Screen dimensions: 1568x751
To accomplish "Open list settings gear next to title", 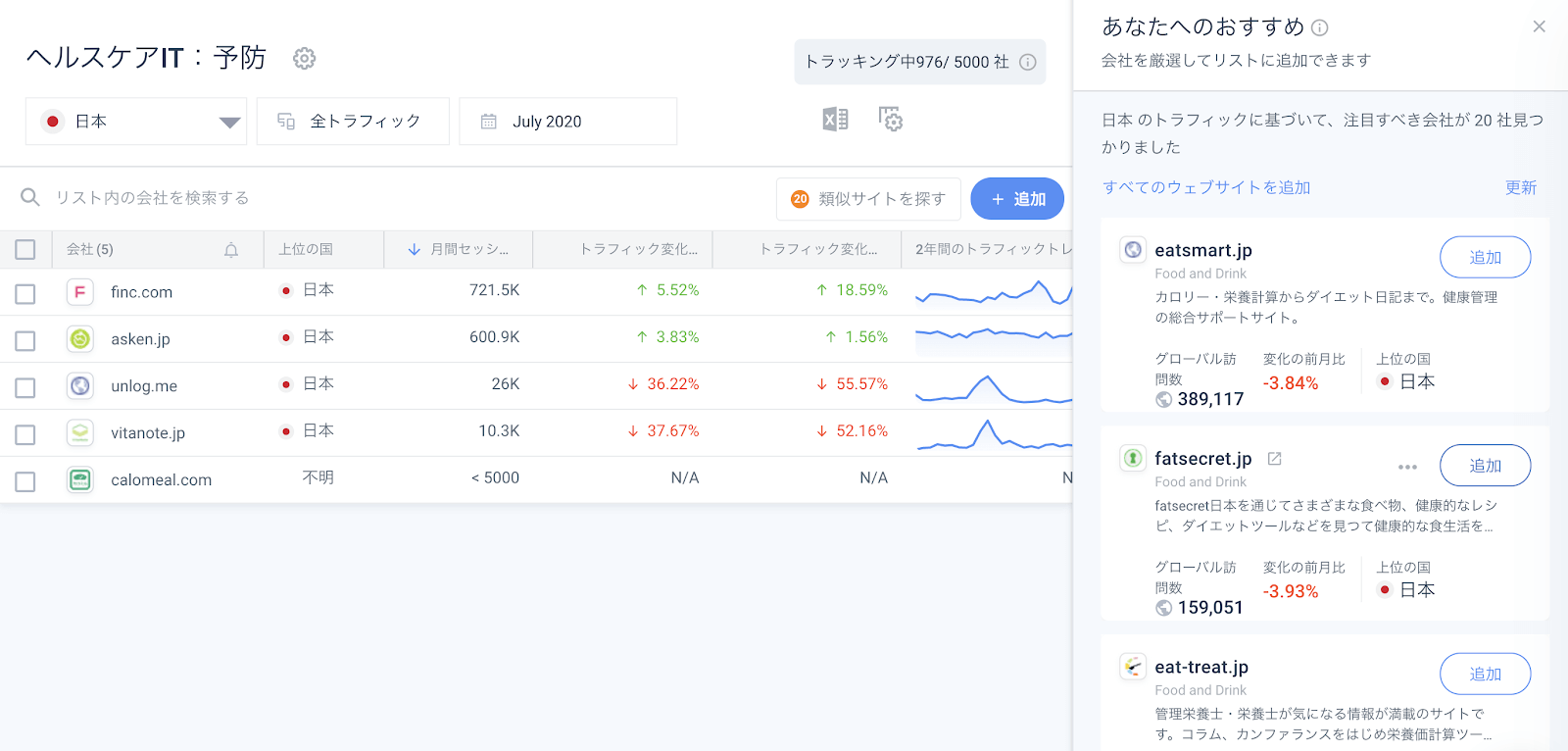I will pyautogui.click(x=305, y=59).
